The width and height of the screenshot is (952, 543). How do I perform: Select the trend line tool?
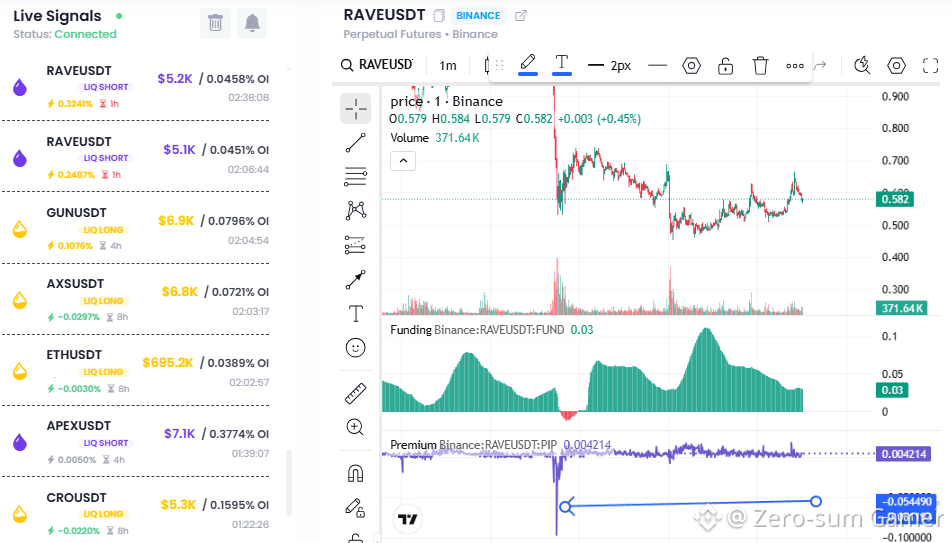click(x=356, y=143)
